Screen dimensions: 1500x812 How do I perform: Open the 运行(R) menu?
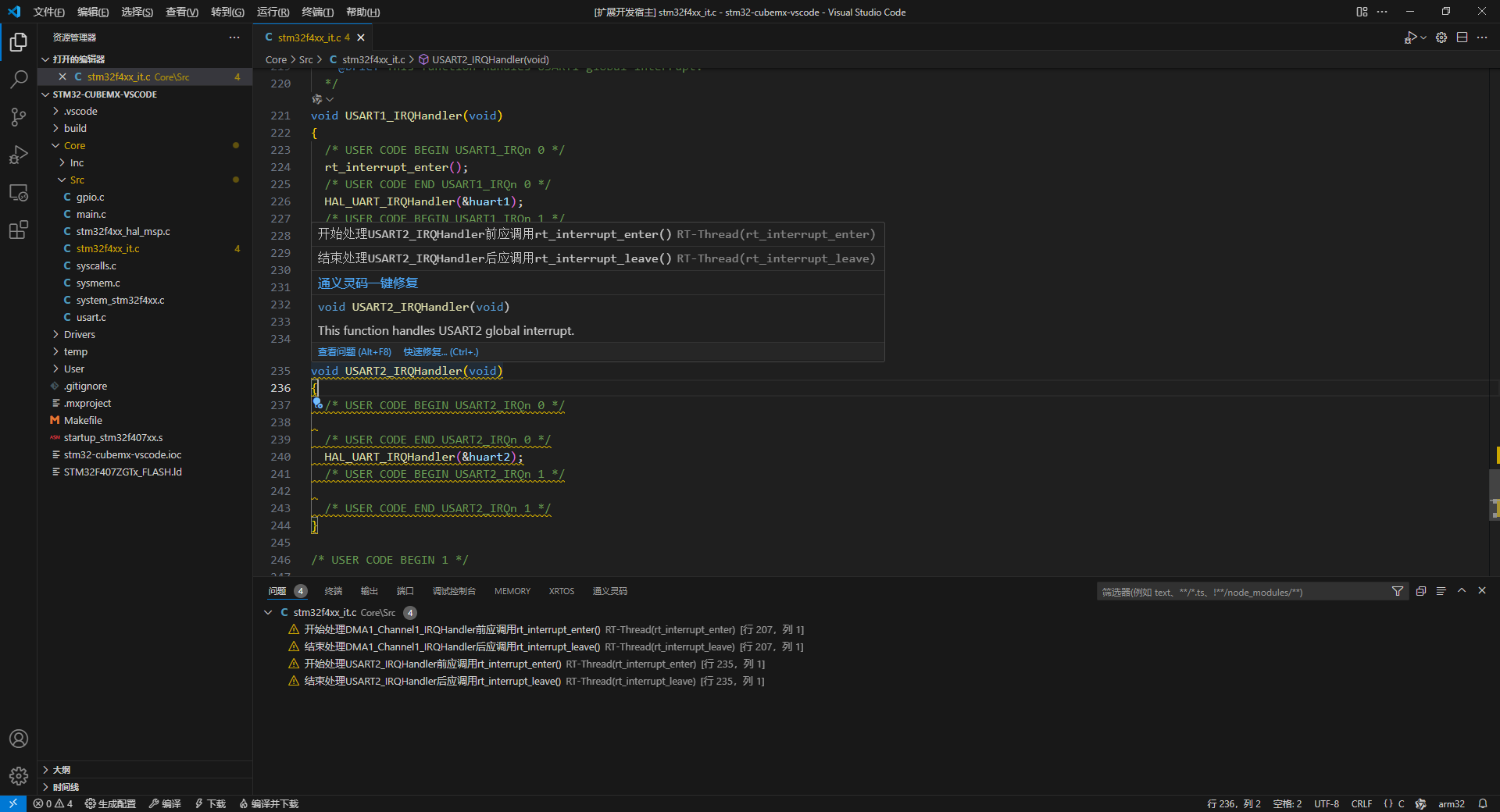point(273,12)
